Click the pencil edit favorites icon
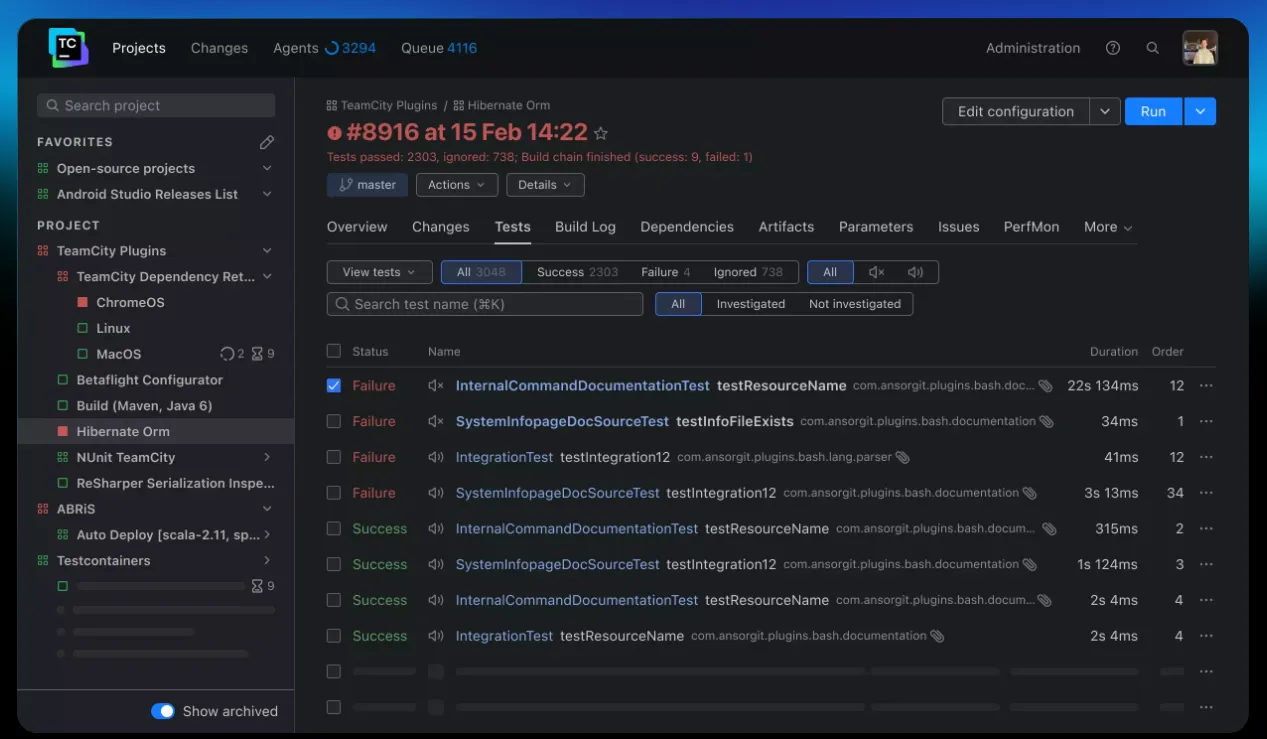The width and height of the screenshot is (1267, 739). pos(267,142)
